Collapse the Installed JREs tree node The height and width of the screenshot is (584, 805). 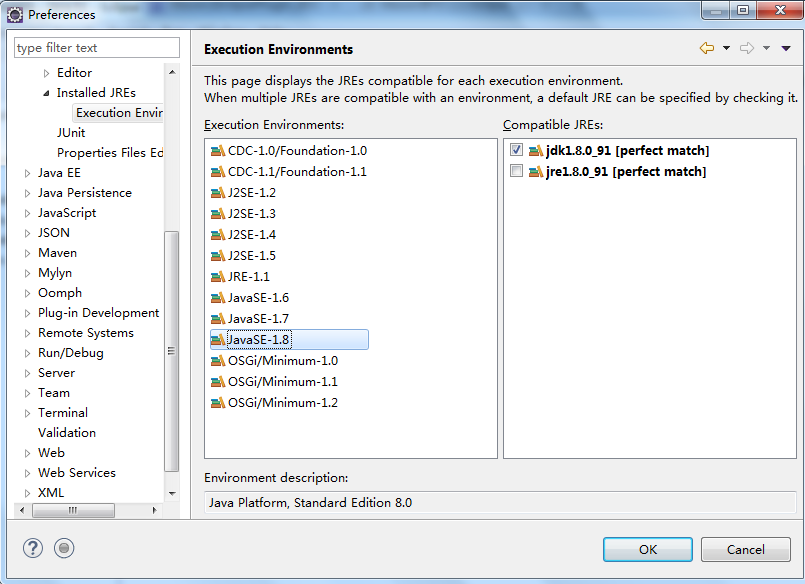(x=46, y=93)
